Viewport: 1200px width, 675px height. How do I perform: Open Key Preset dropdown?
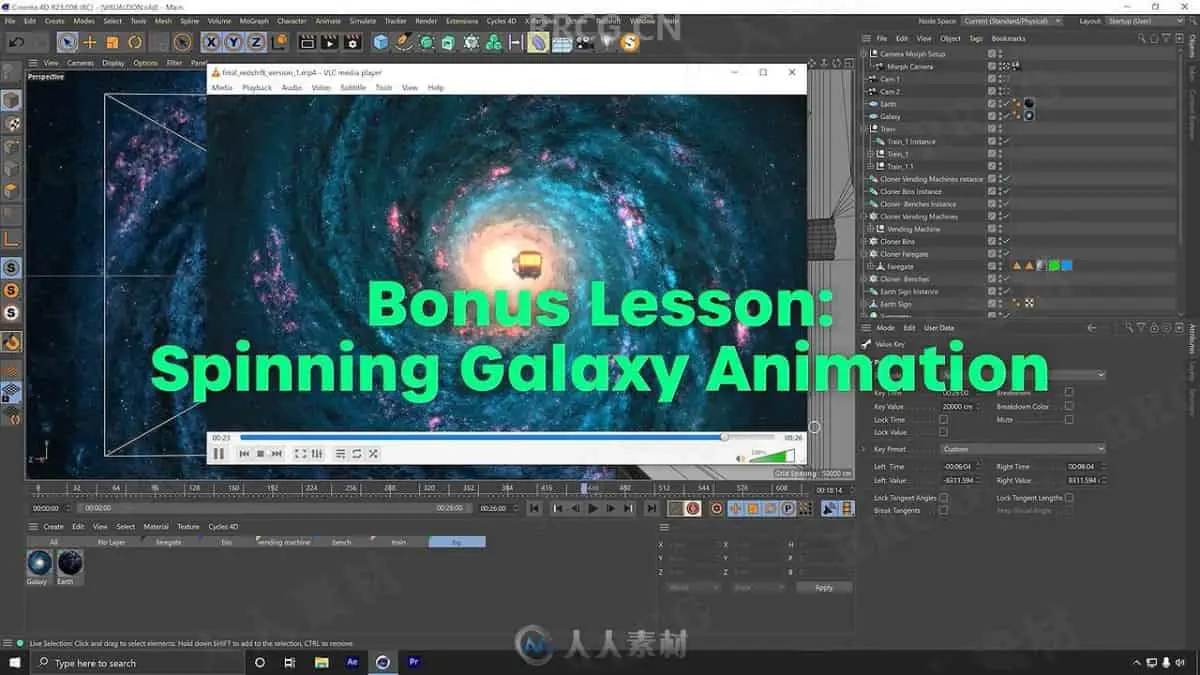pyautogui.click(x=1023, y=449)
